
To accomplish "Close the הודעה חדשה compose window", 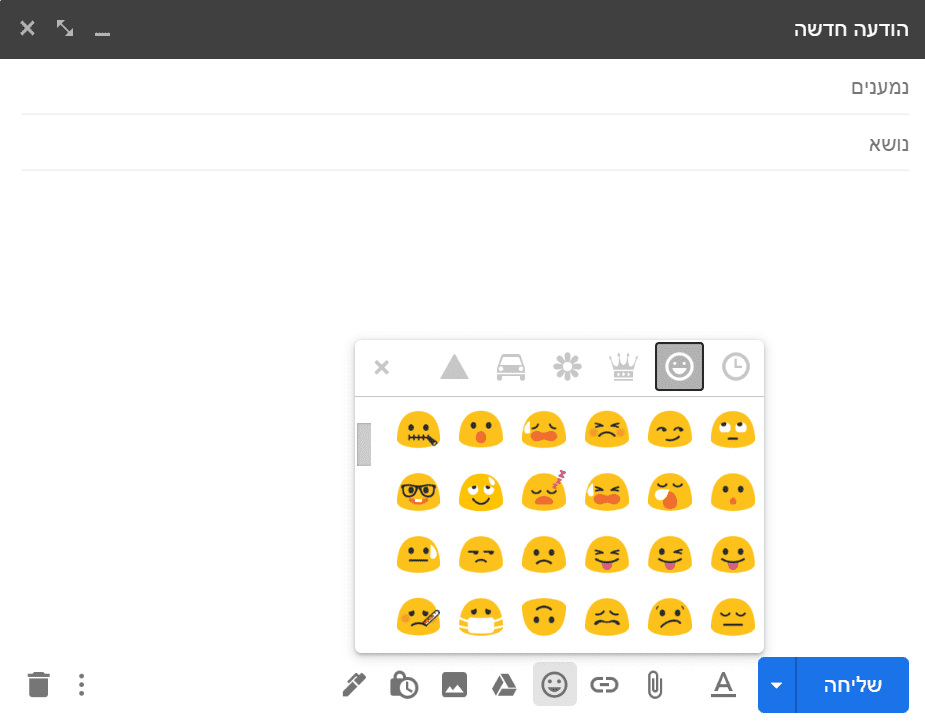I will 27,28.
